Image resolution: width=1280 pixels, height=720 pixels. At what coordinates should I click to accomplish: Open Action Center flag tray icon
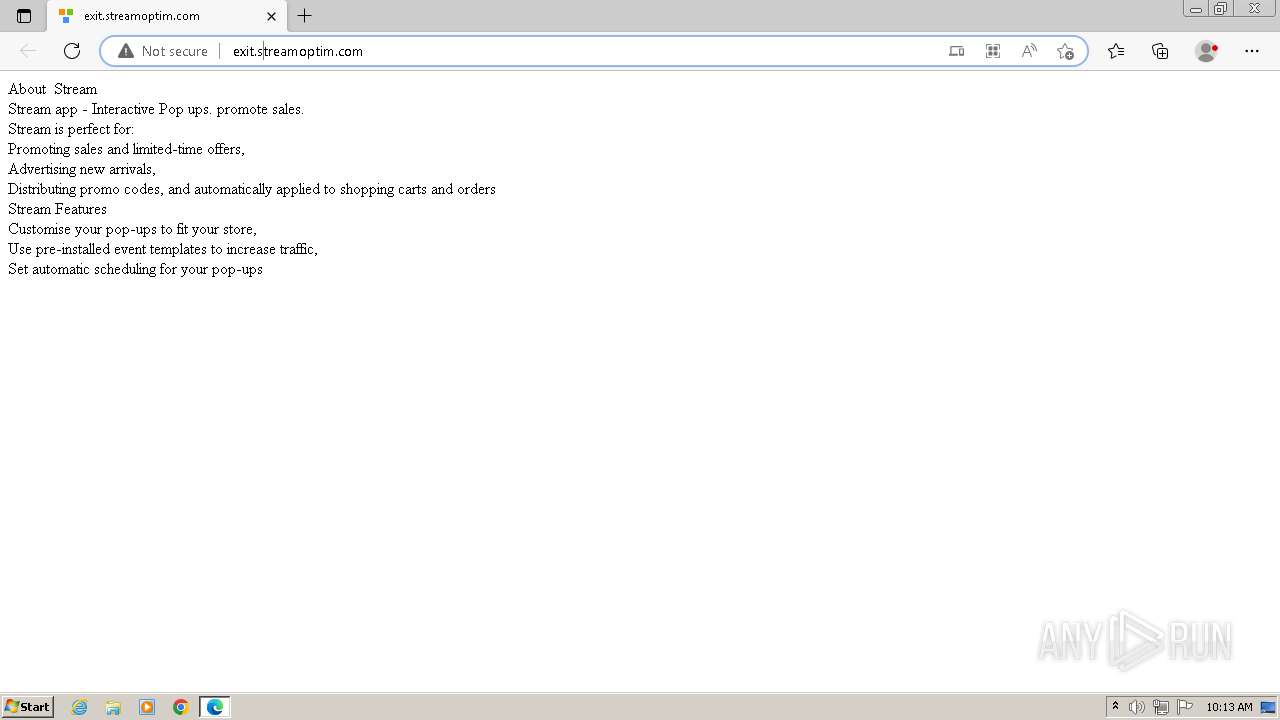(x=1185, y=707)
